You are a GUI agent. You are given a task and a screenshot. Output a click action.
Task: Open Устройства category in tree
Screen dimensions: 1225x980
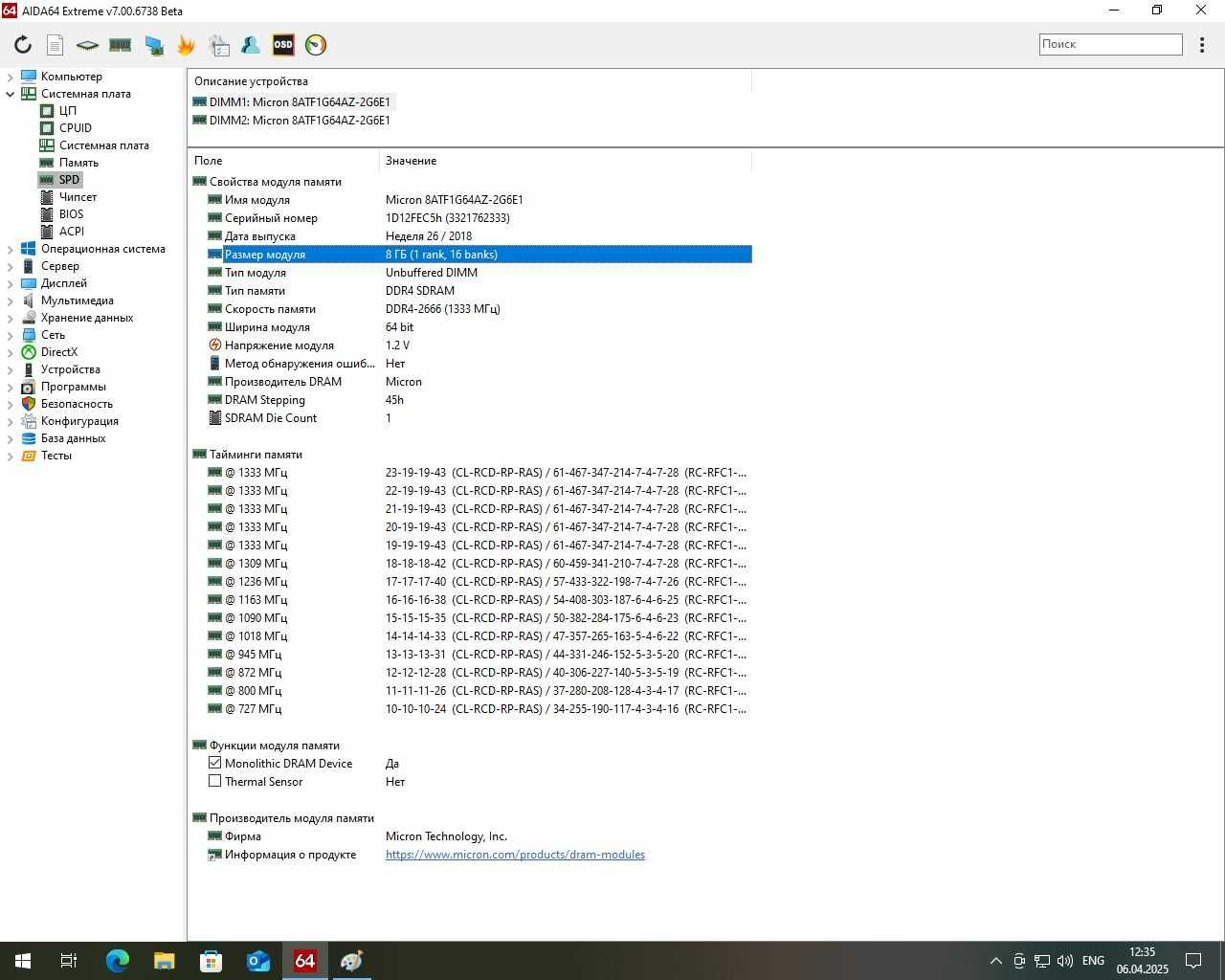click(70, 369)
